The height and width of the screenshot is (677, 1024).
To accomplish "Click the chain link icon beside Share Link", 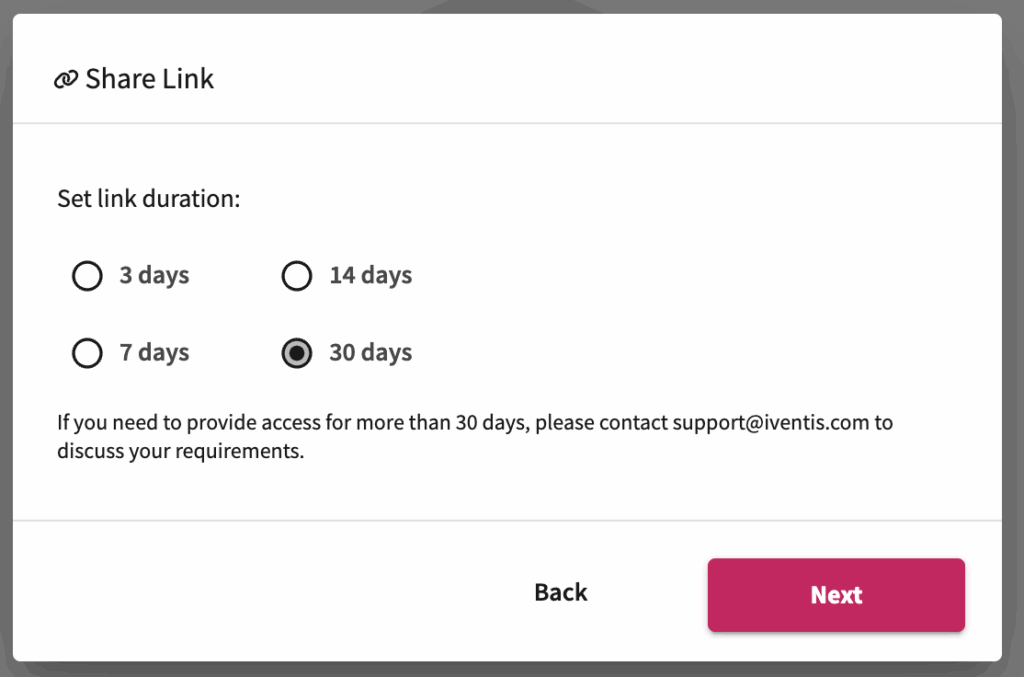I will (66, 80).
